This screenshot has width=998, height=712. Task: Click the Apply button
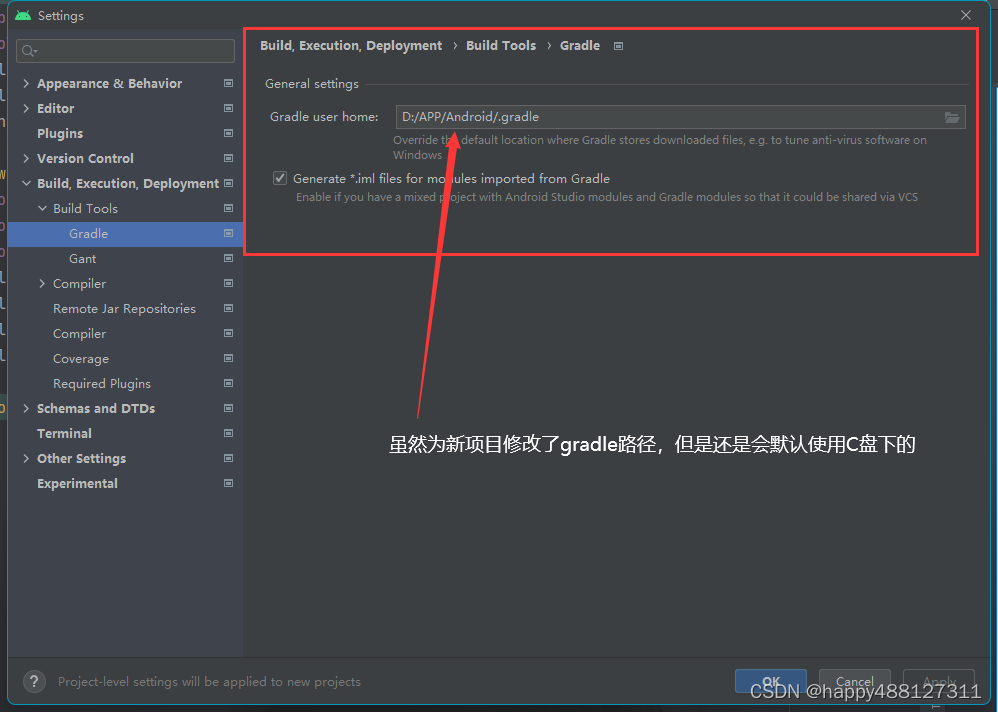(939, 681)
